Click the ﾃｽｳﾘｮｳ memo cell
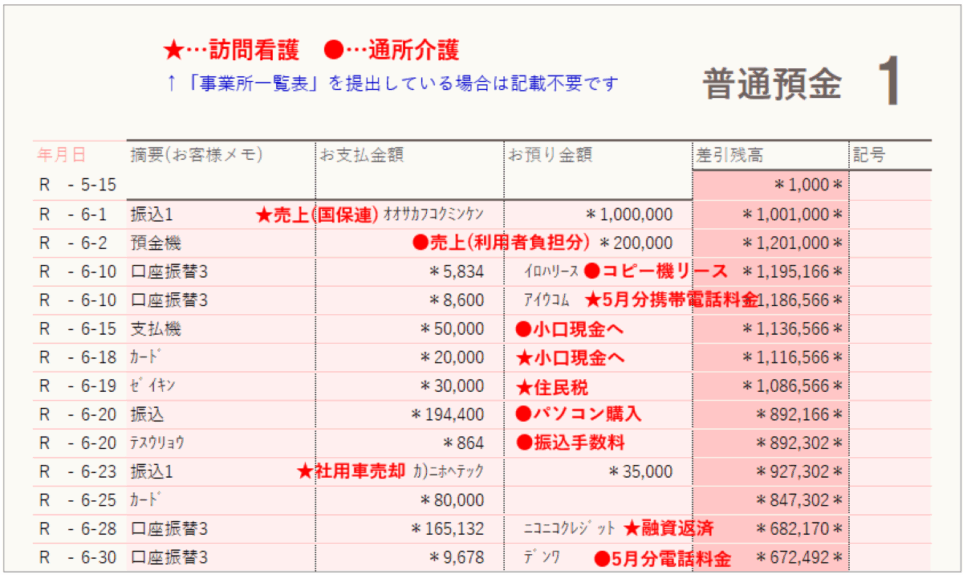Screen dimensions: 963x575 pyautogui.click(x=157, y=443)
